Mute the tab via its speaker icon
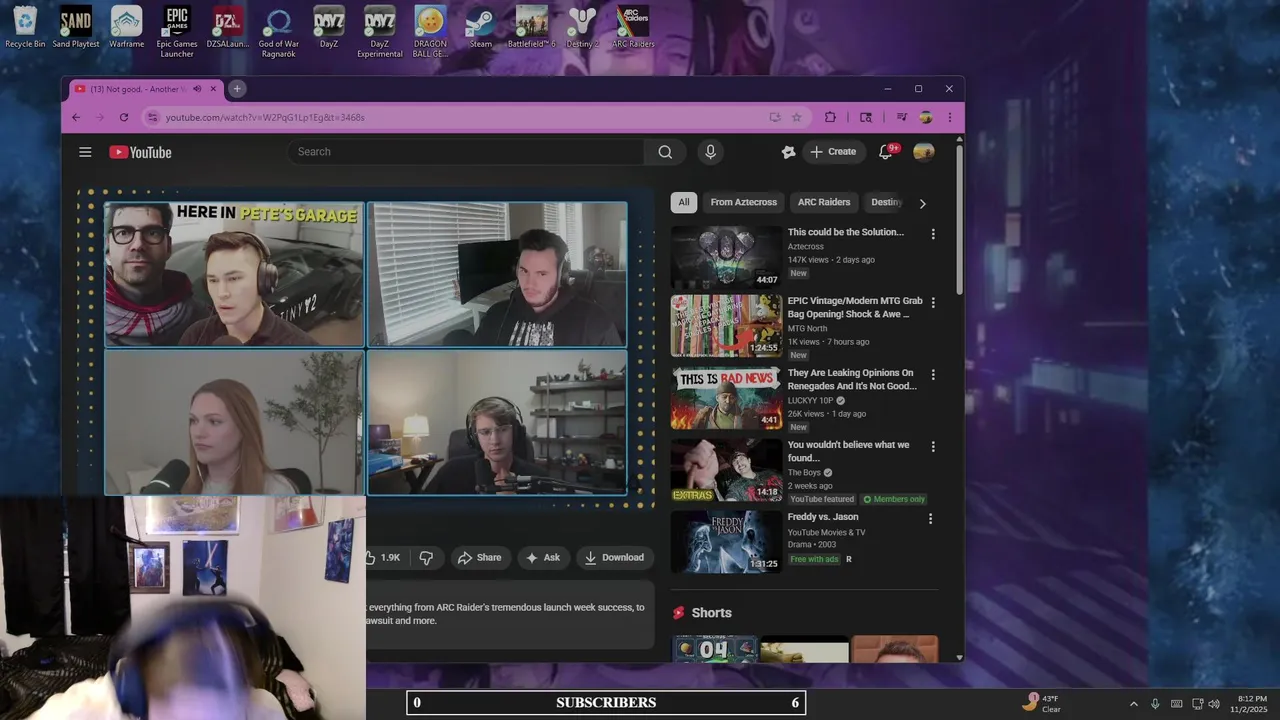Screen dimensions: 1280x720 197,89
